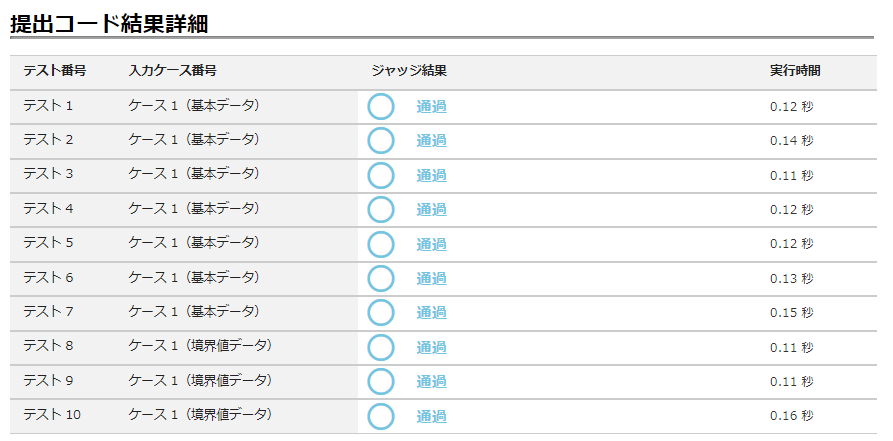Click the pass circle icon for テスト 9
Viewport: 893px width, 441px height.
[381, 381]
